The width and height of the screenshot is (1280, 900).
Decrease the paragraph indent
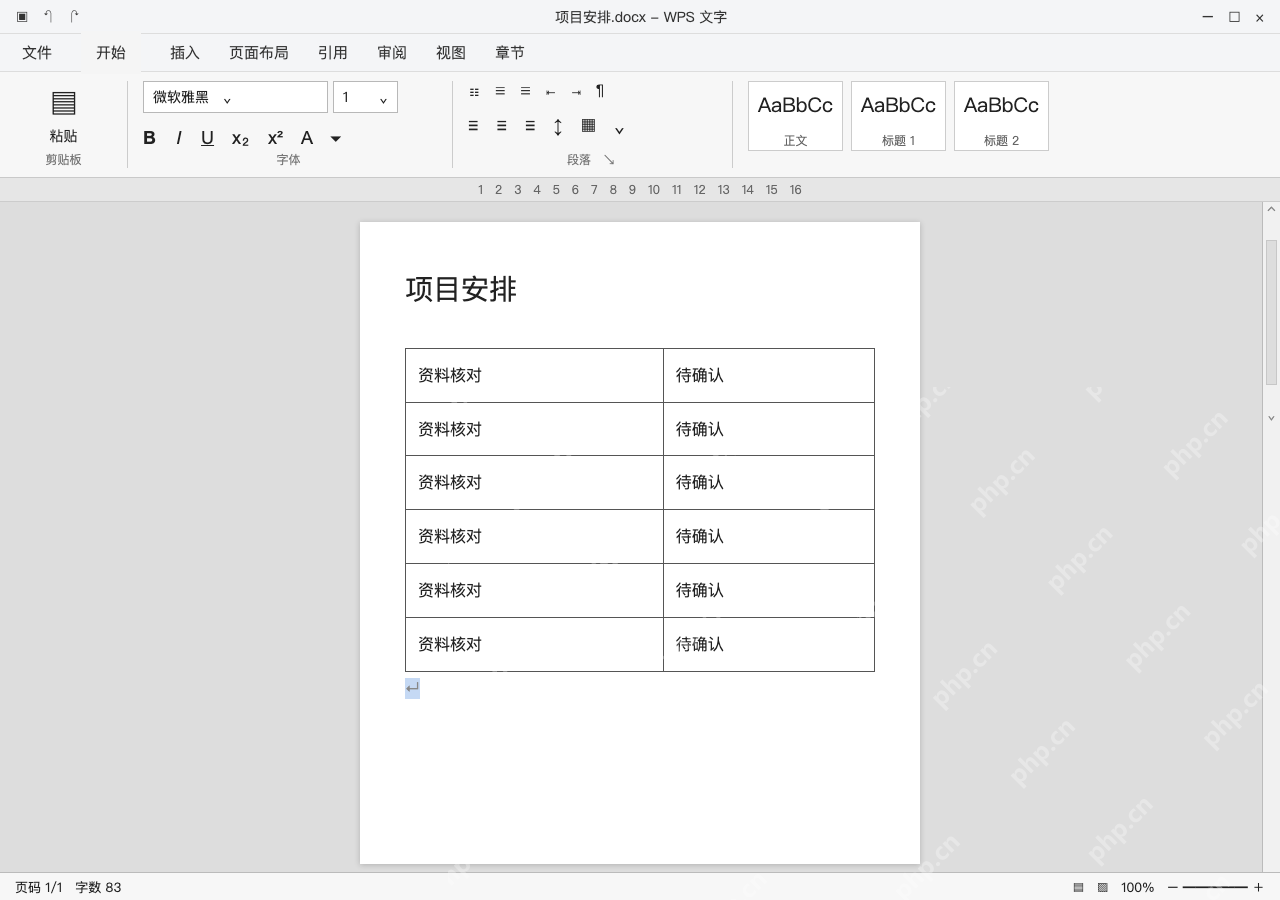(550, 92)
